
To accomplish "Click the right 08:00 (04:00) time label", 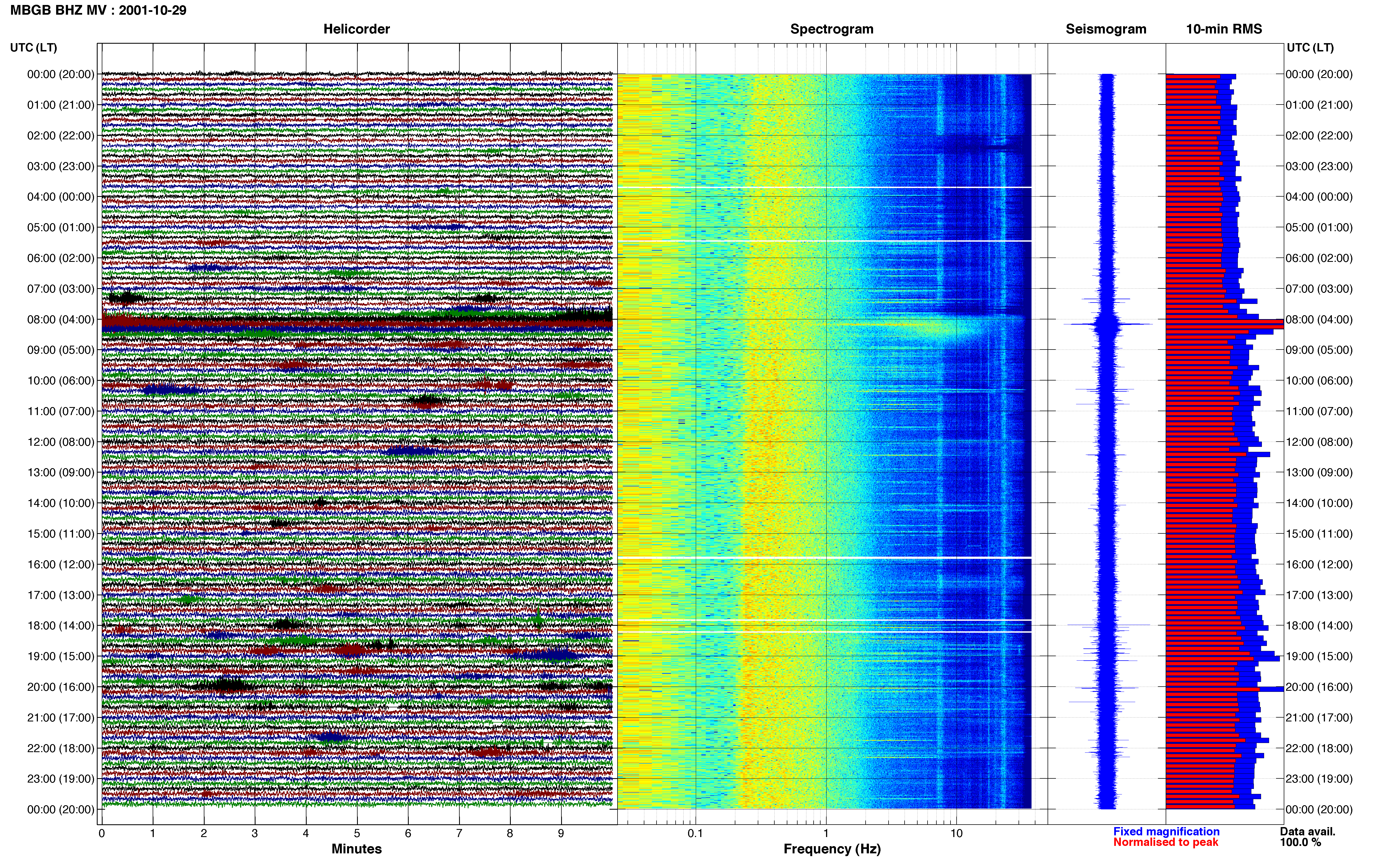I will point(1319,319).
